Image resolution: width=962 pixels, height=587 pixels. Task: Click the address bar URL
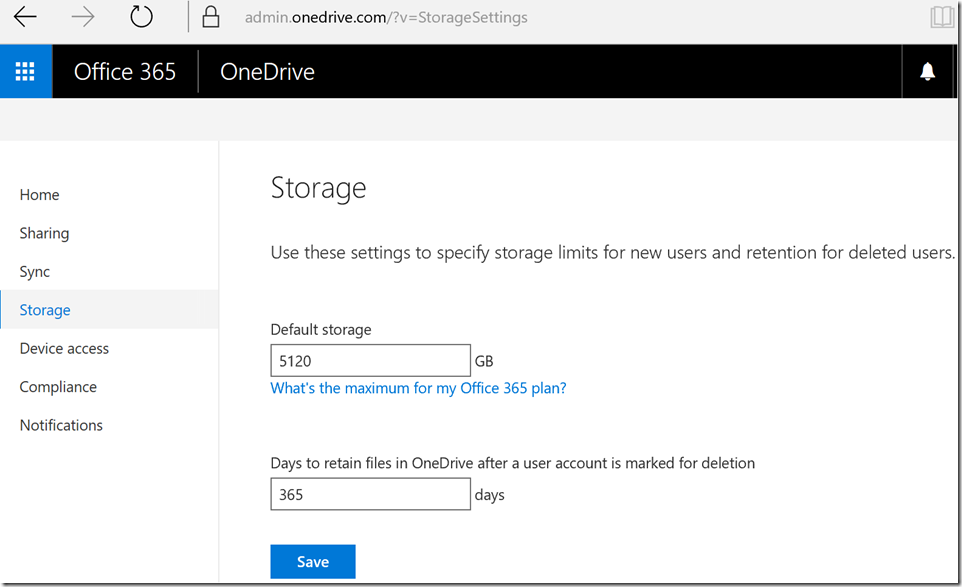(386, 17)
